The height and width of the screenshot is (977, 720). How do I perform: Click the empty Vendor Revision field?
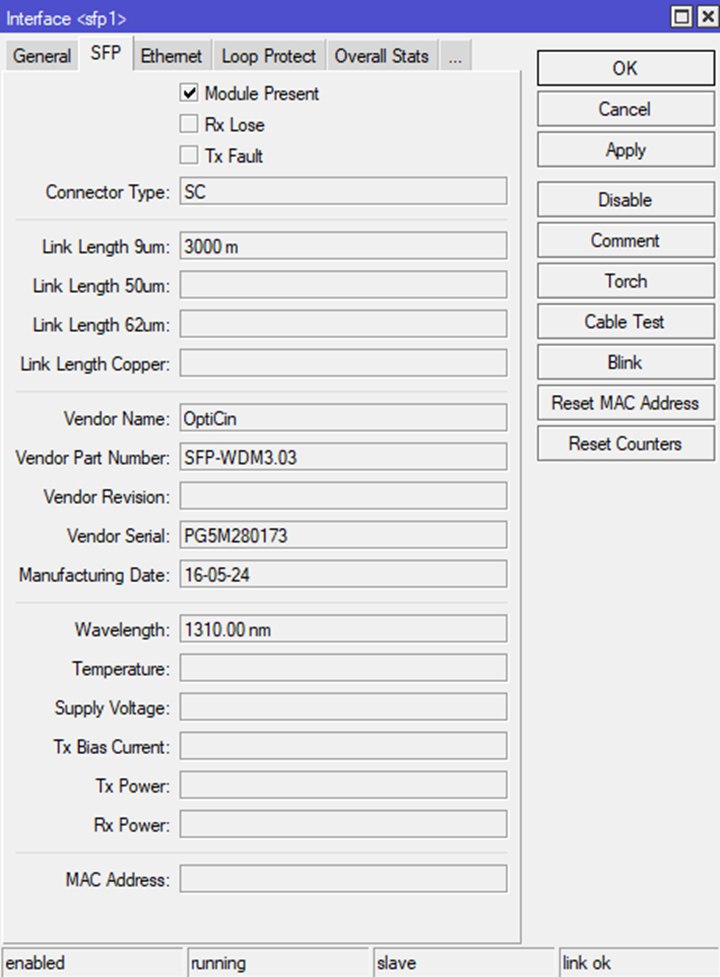point(343,497)
